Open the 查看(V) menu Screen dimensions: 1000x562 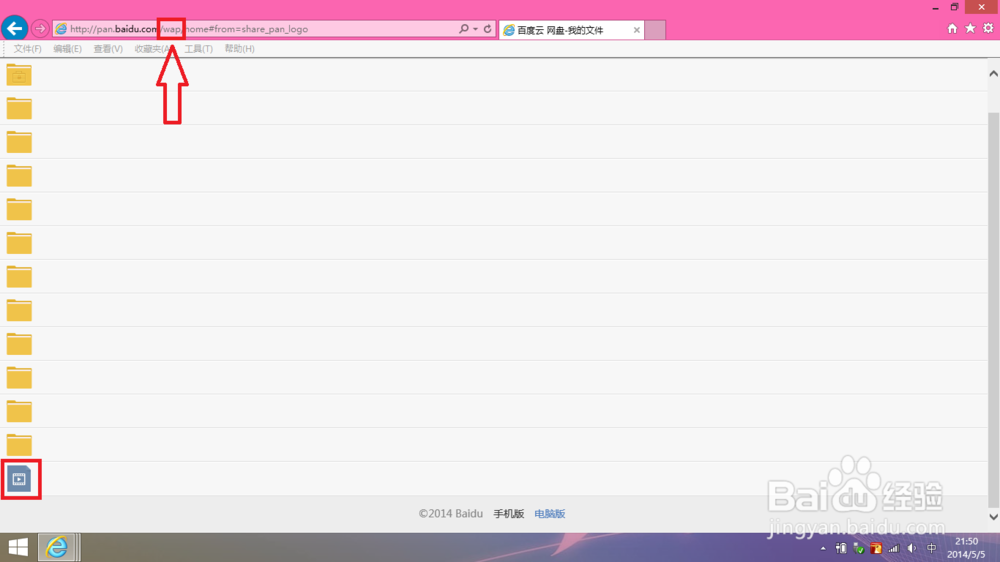pos(108,48)
